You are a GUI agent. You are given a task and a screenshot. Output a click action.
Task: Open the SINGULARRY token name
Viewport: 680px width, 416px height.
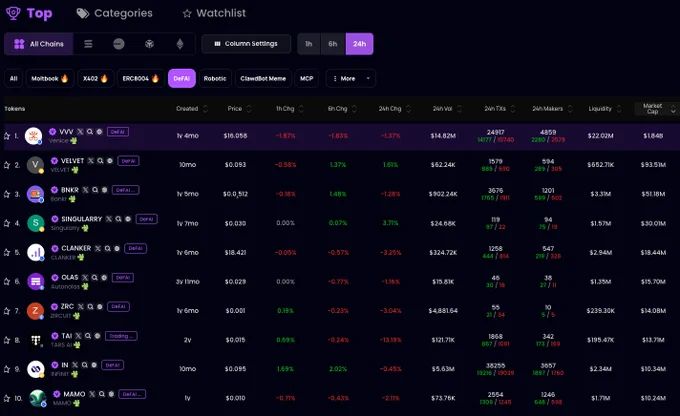pos(82,219)
